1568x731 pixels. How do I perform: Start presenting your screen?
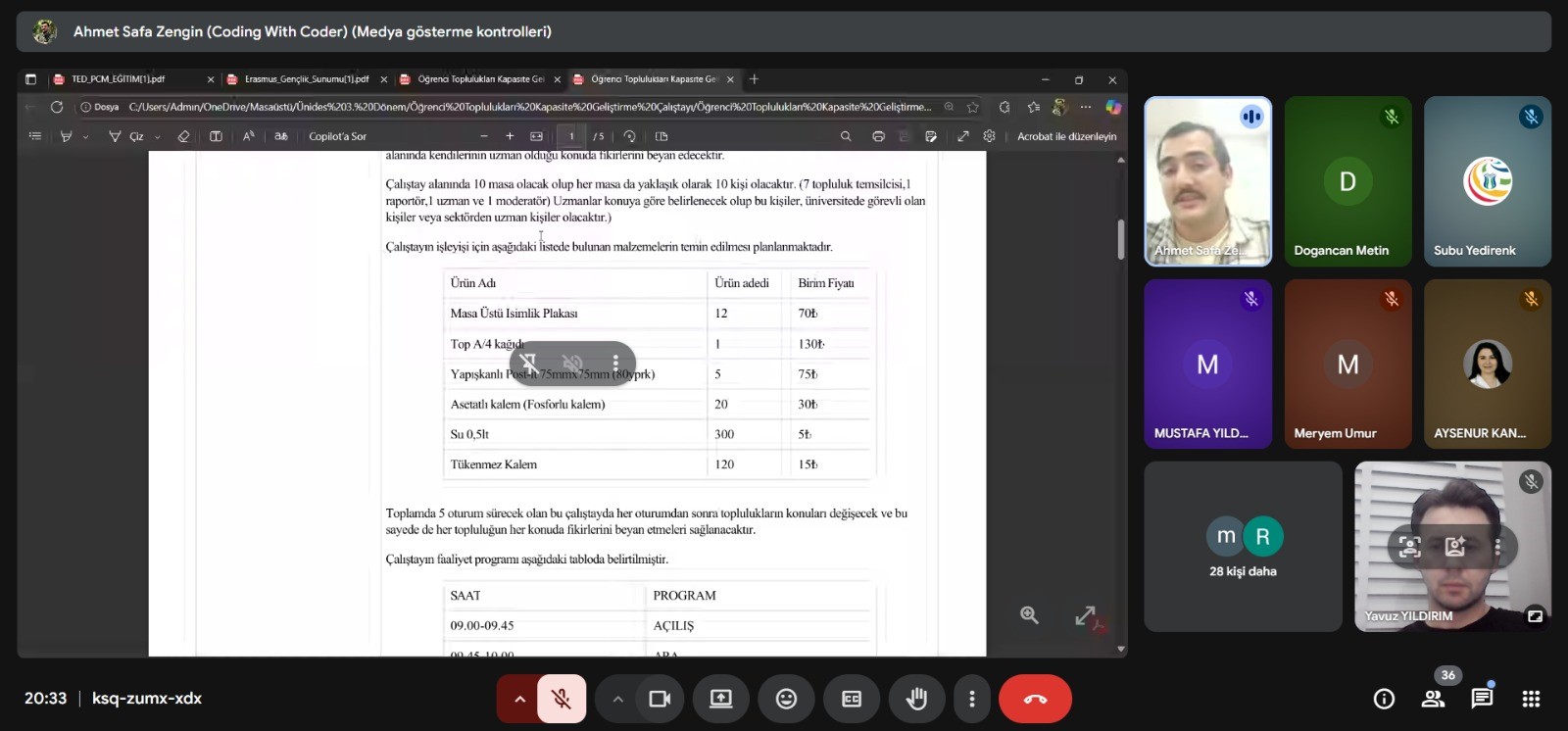point(720,699)
